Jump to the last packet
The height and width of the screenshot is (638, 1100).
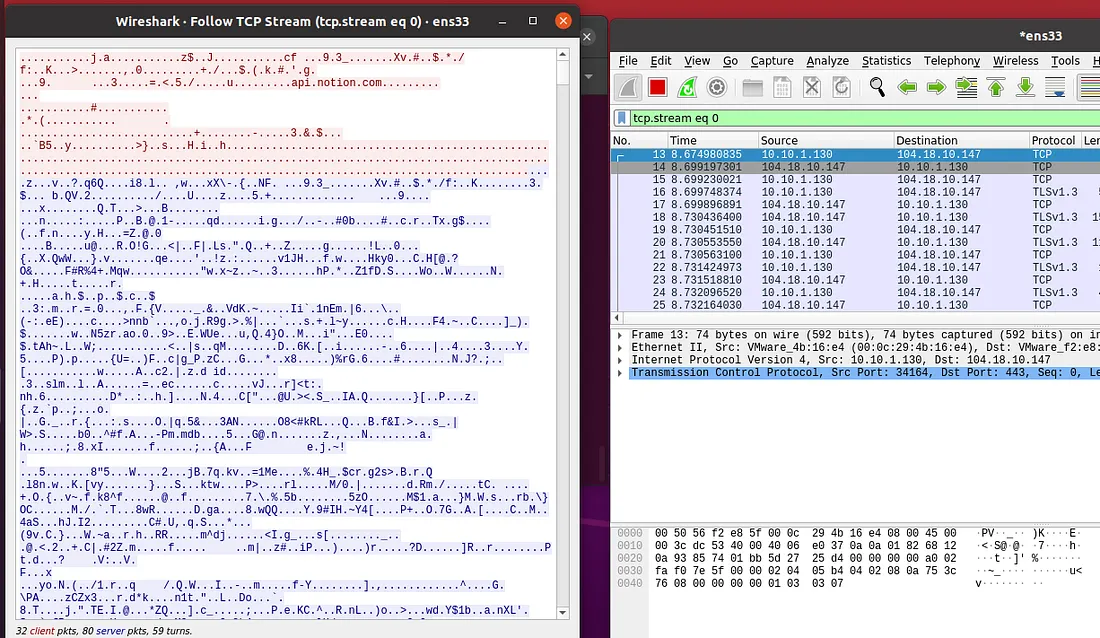point(1025,88)
